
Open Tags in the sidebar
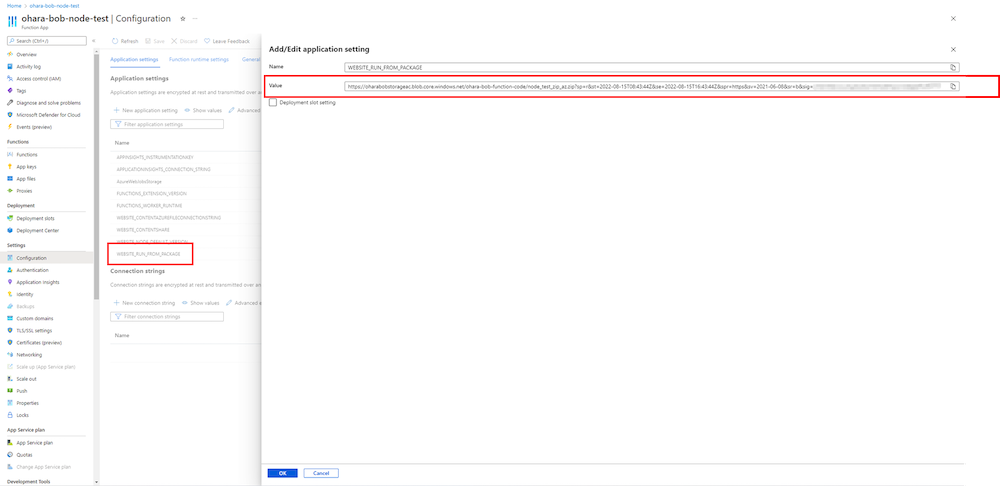click(21, 91)
